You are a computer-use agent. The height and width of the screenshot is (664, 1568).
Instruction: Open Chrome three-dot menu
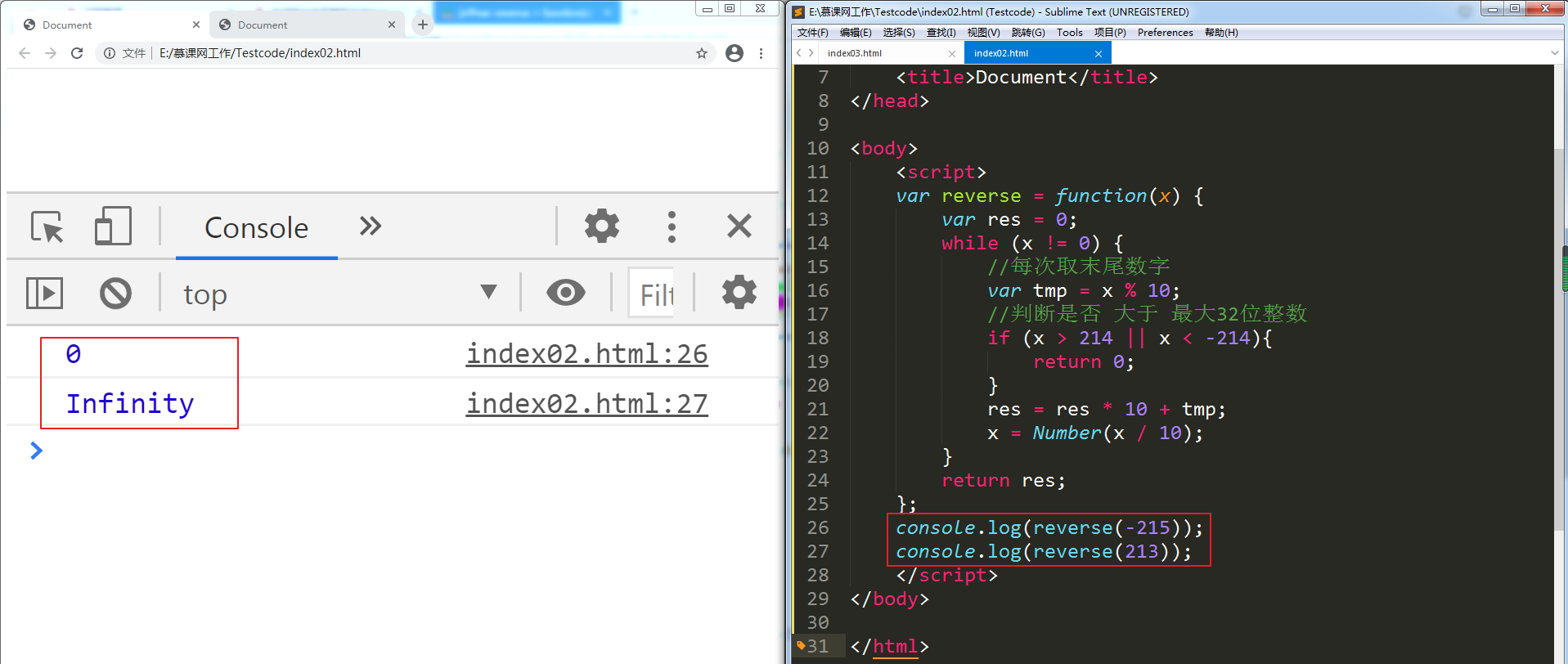click(x=762, y=53)
